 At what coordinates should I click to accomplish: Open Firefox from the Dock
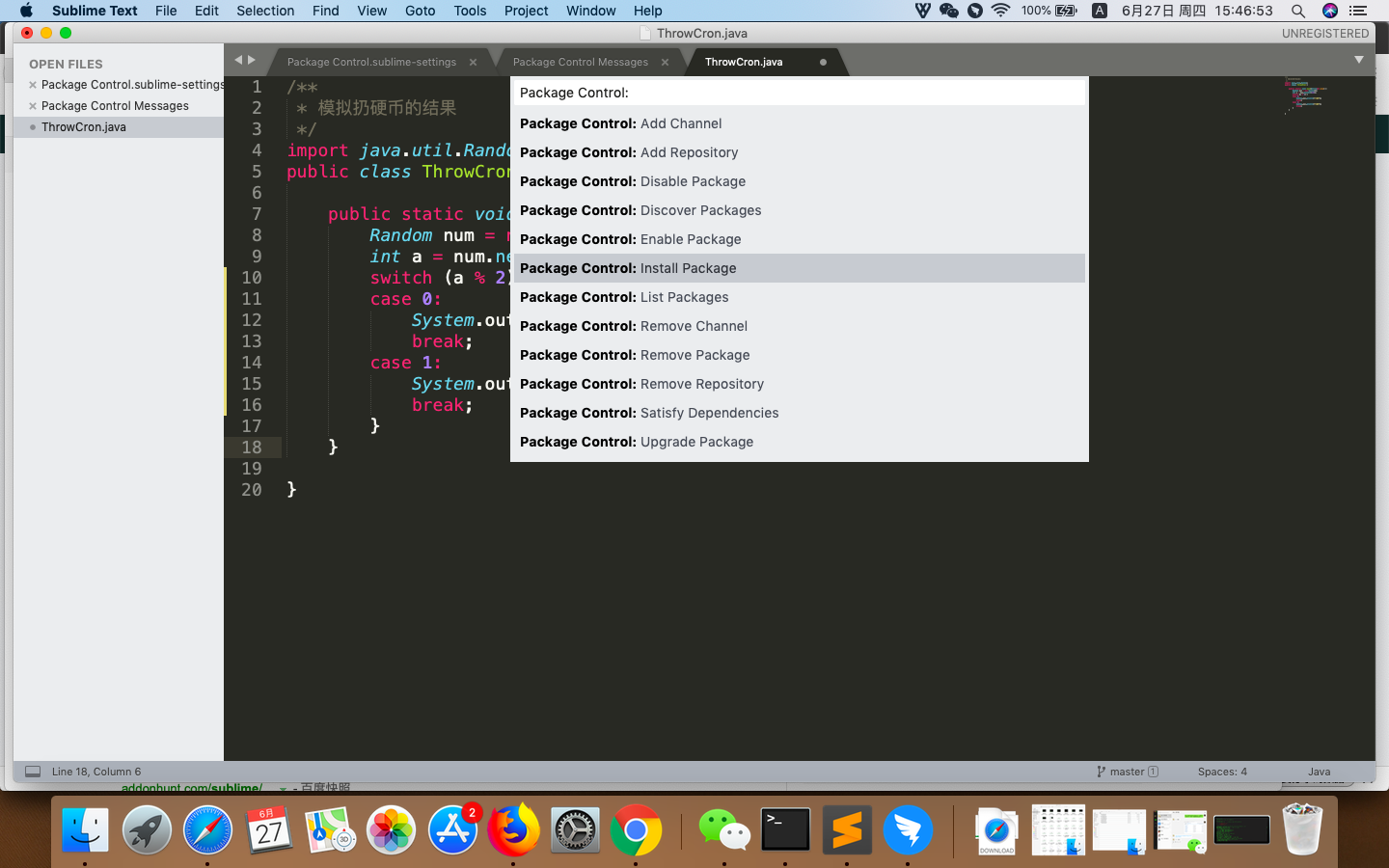(513, 829)
